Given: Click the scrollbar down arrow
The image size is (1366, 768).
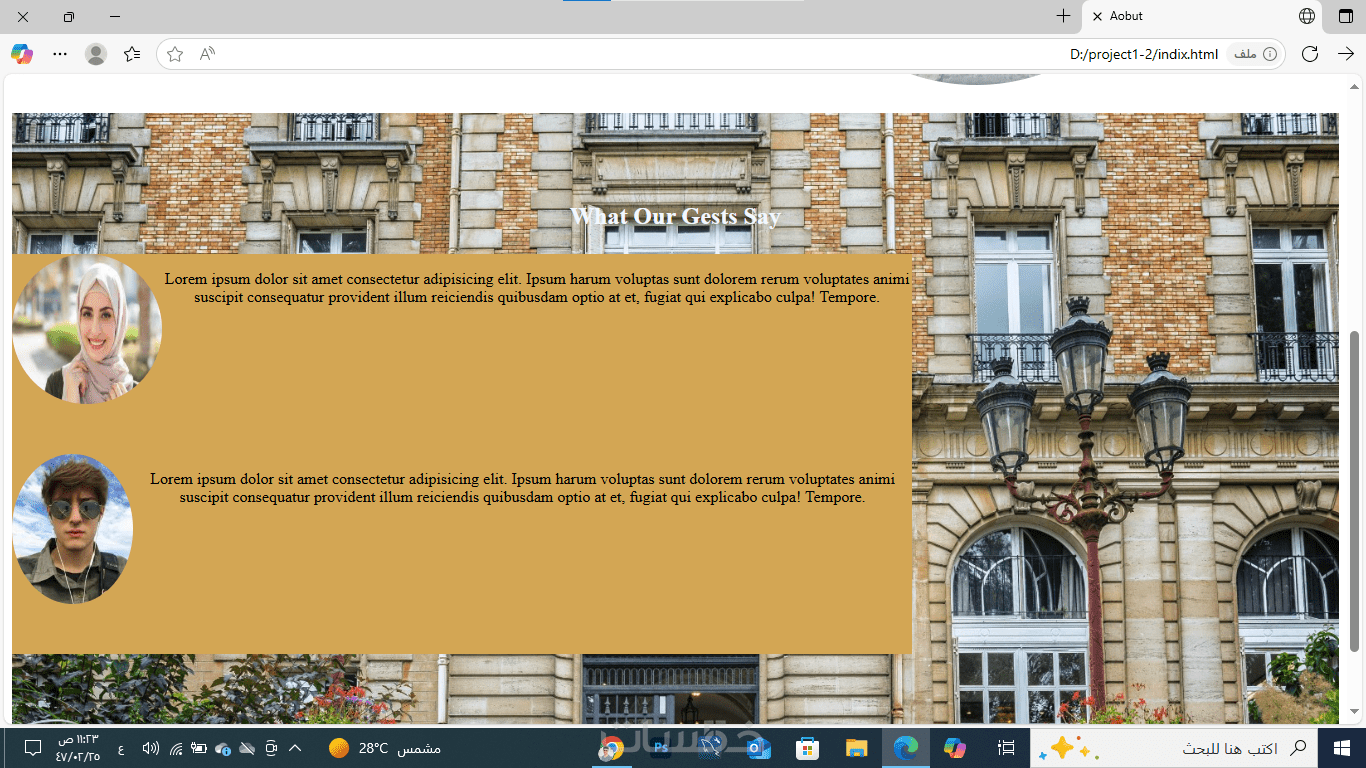Looking at the screenshot, I should (x=1355, y=712).
